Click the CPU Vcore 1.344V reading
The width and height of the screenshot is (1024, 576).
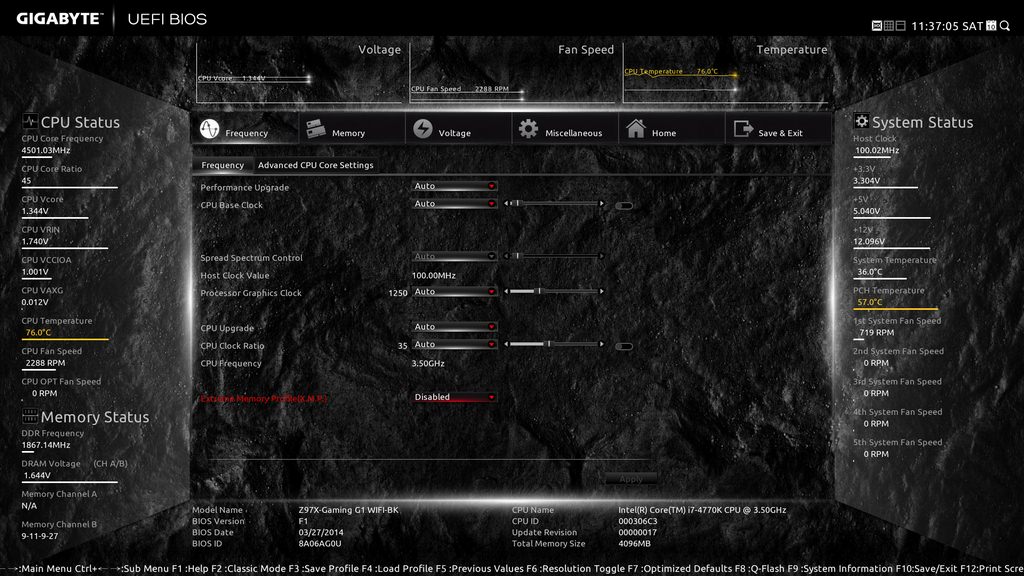(x=35, y=212)
